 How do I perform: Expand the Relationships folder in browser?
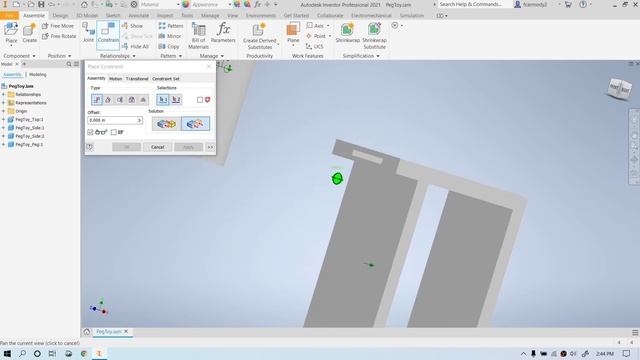[x=3, y=94]
